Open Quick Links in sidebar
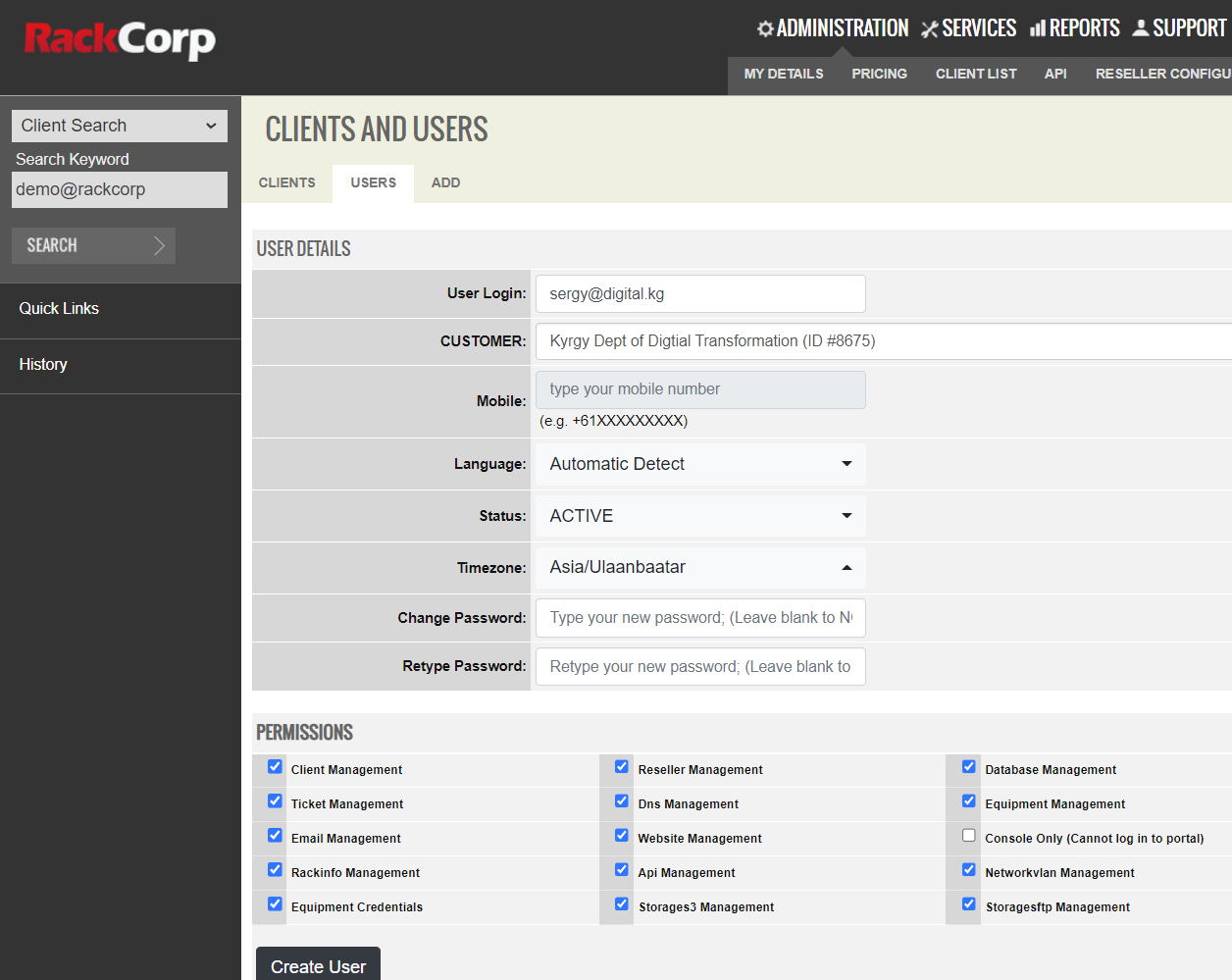The height and width of the screenshot is (980, 1232). tap(59, 308)
